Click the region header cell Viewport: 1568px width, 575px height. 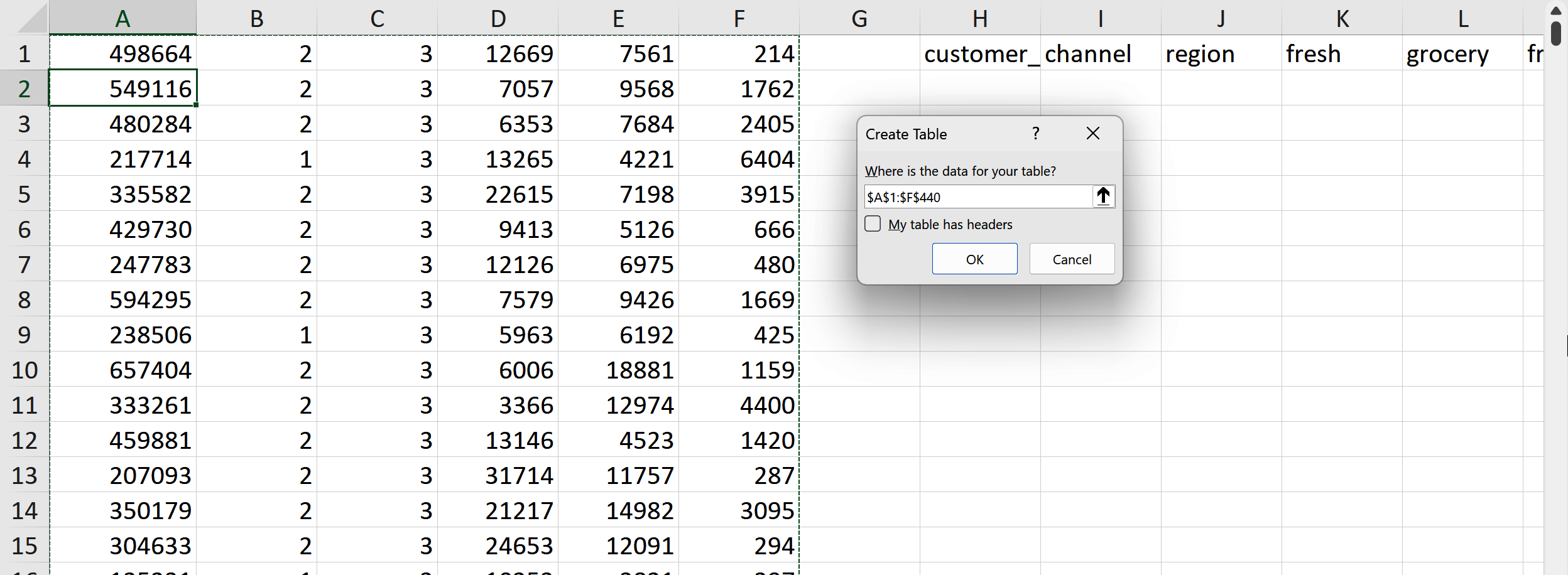pyautogui.click(x=1221, y=53)
